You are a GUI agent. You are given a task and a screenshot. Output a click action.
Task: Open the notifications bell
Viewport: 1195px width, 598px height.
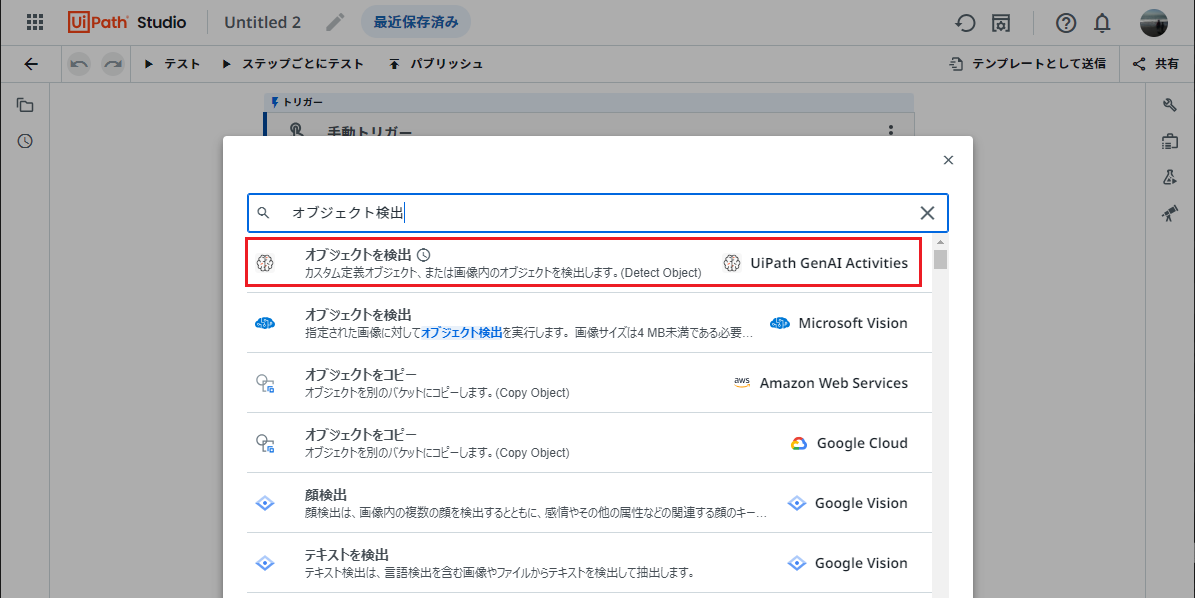coord(1102,23)
